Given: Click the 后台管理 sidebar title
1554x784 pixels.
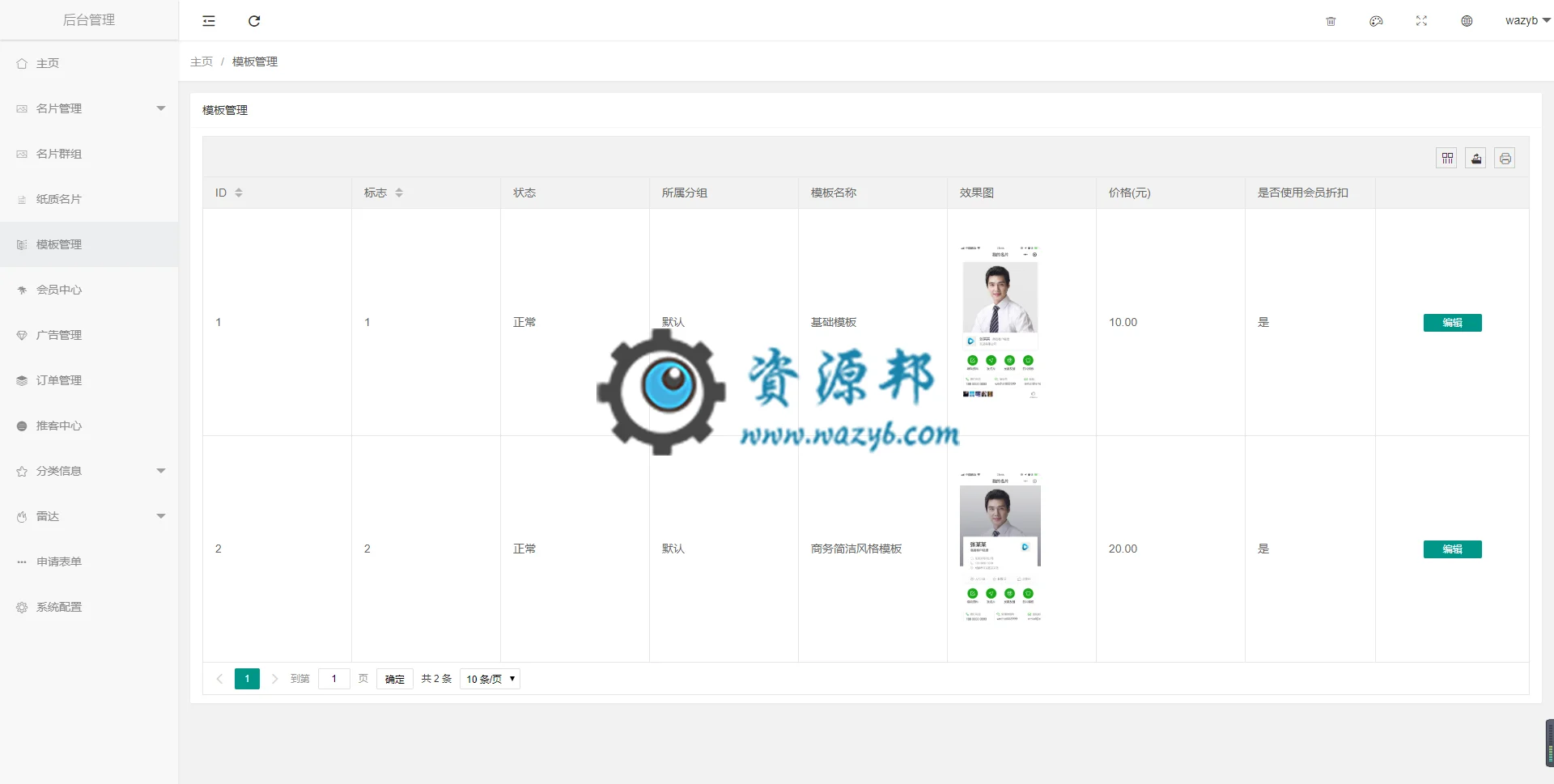Looking at the screenshot, I should (89, 20).
